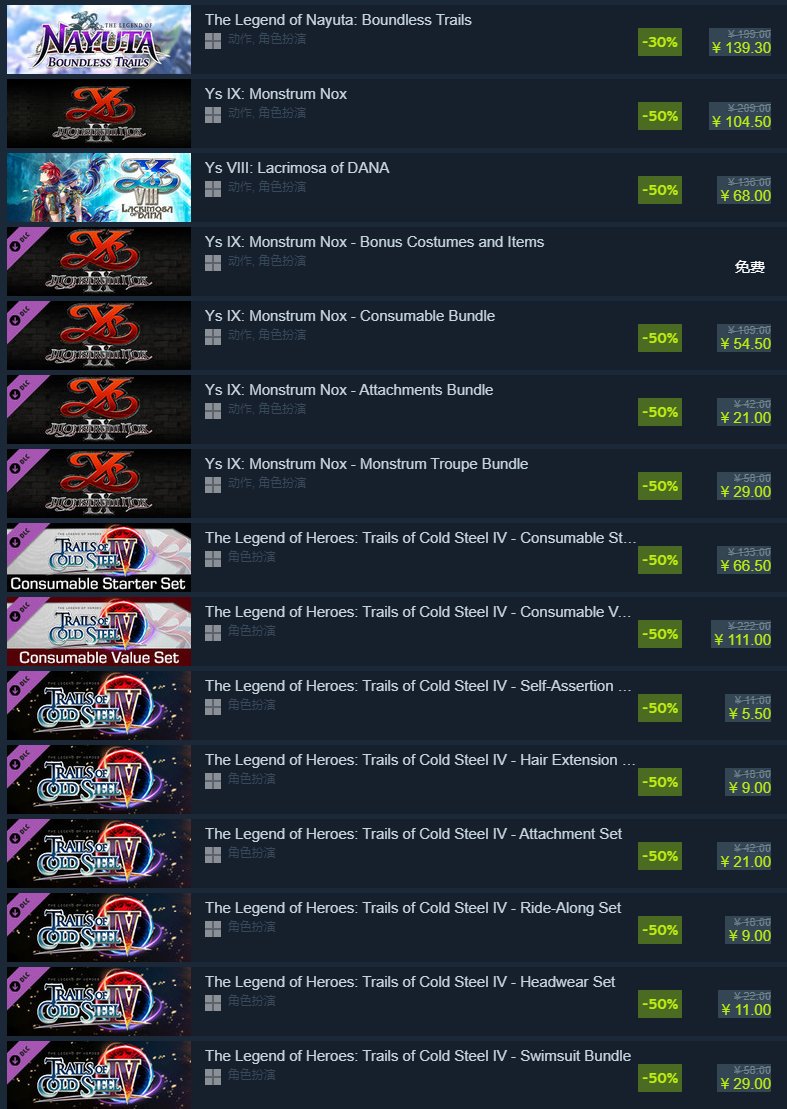Screen dimensions: 787x1109
Task: Click the ¥ 5.50 discounted price
Action: [x=750, y=714]
